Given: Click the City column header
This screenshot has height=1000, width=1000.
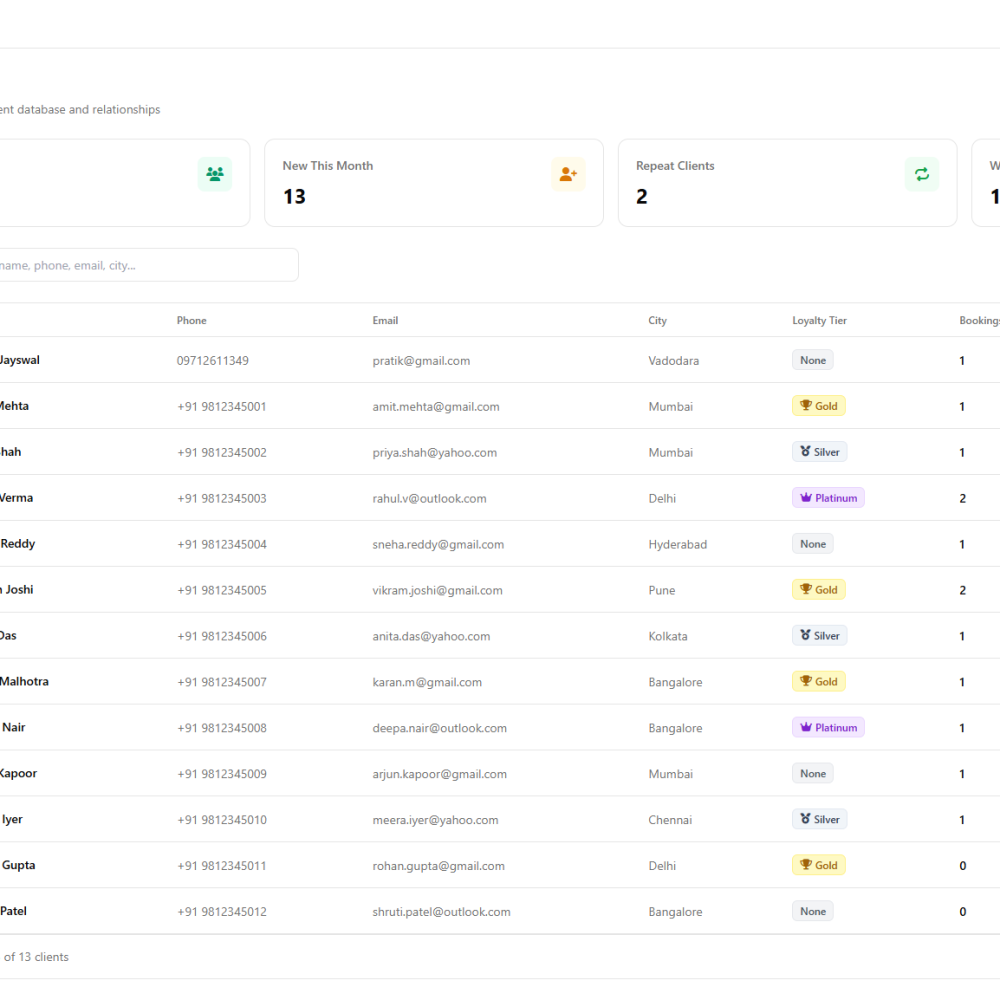Looking at the screenshot, I should pos(658,320).
